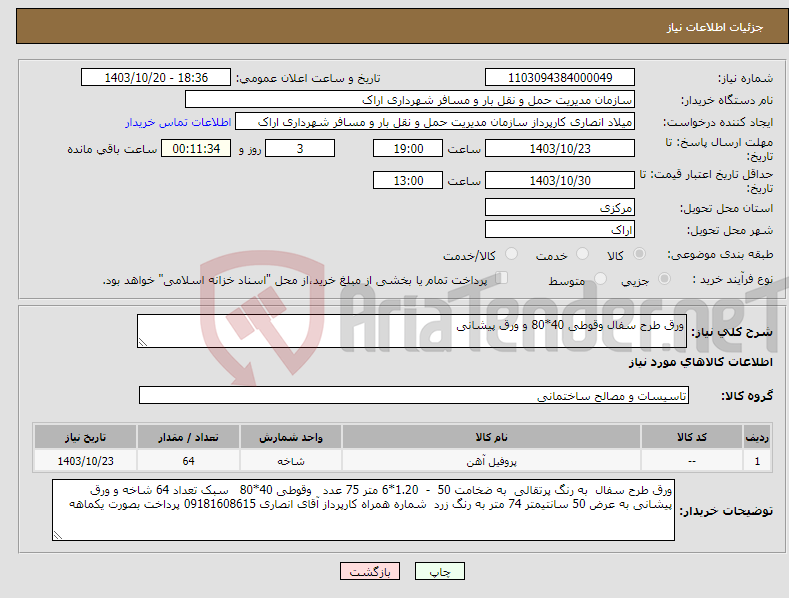Click the بازگشت (back) button
789x598 pixels.
(x=370, y=571)
